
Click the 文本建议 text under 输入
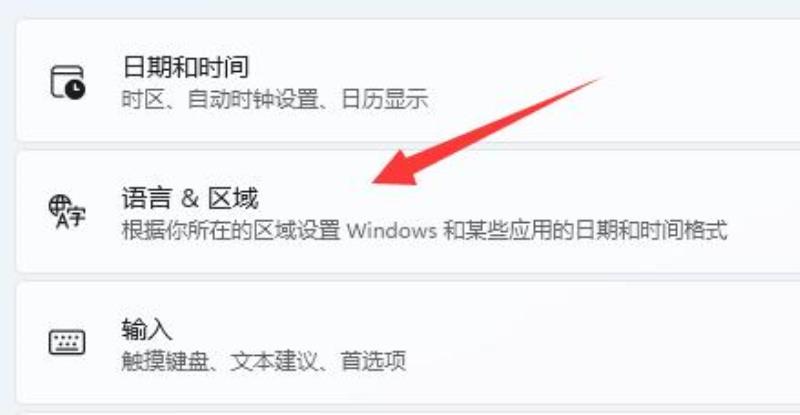tap(274, 361)
